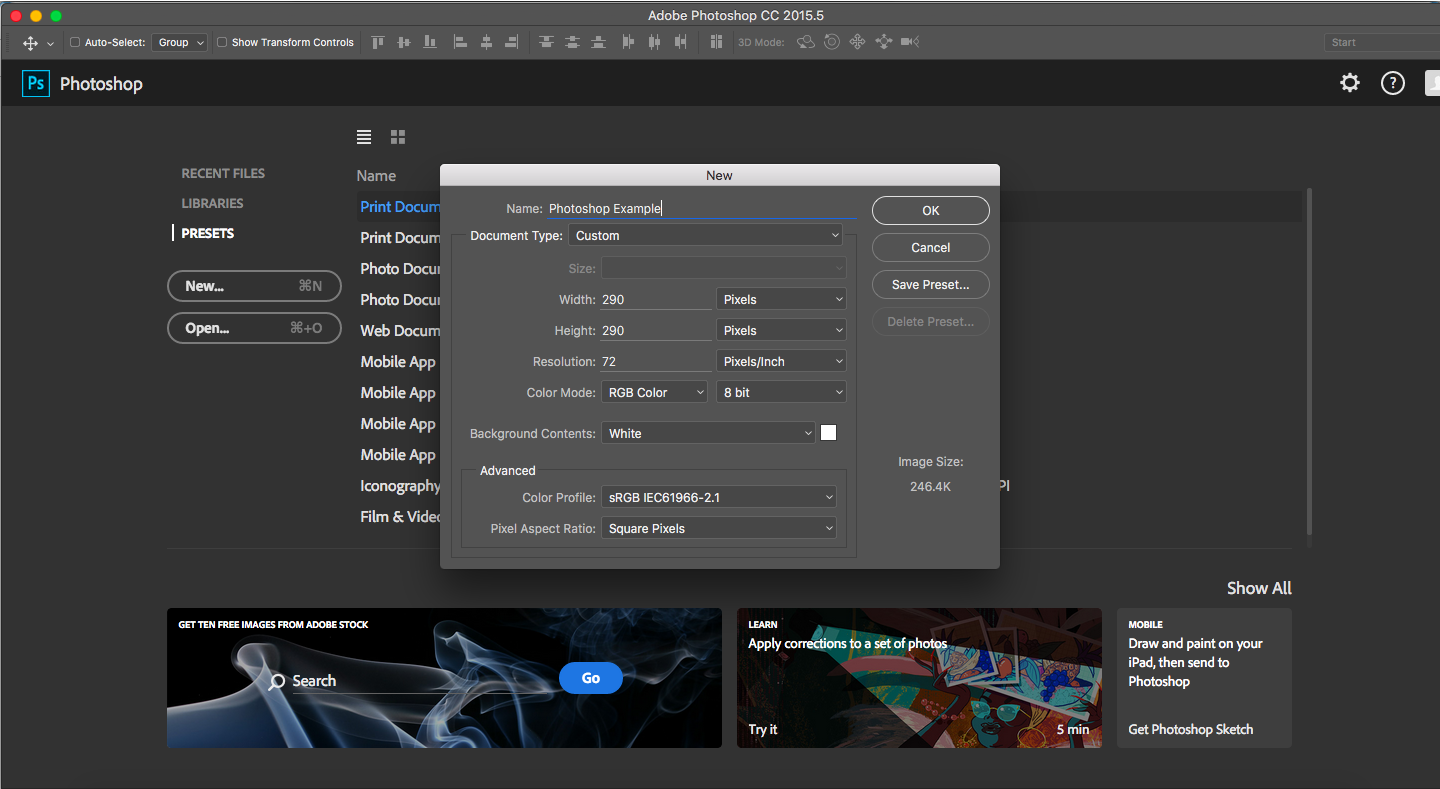Viewport: 1440px width, 789px height.
Task: Align vertical centers icon in options bar
Action: pyautogui.click(x=404, y=42)
